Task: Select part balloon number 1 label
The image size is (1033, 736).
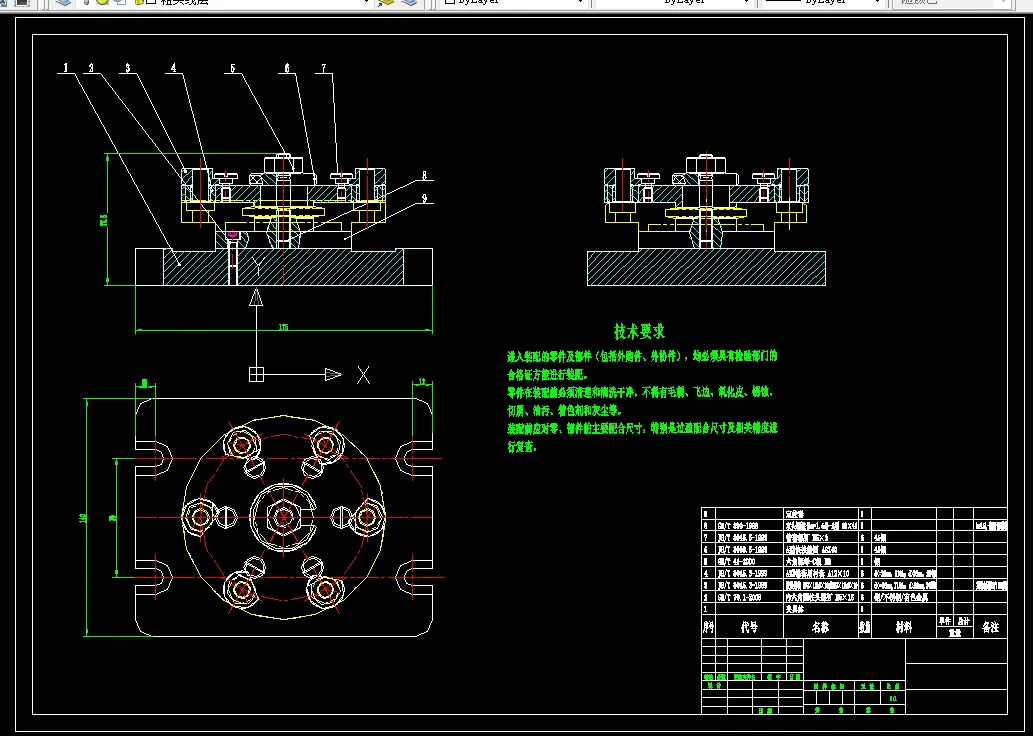Action: click(x=66, y=69)
